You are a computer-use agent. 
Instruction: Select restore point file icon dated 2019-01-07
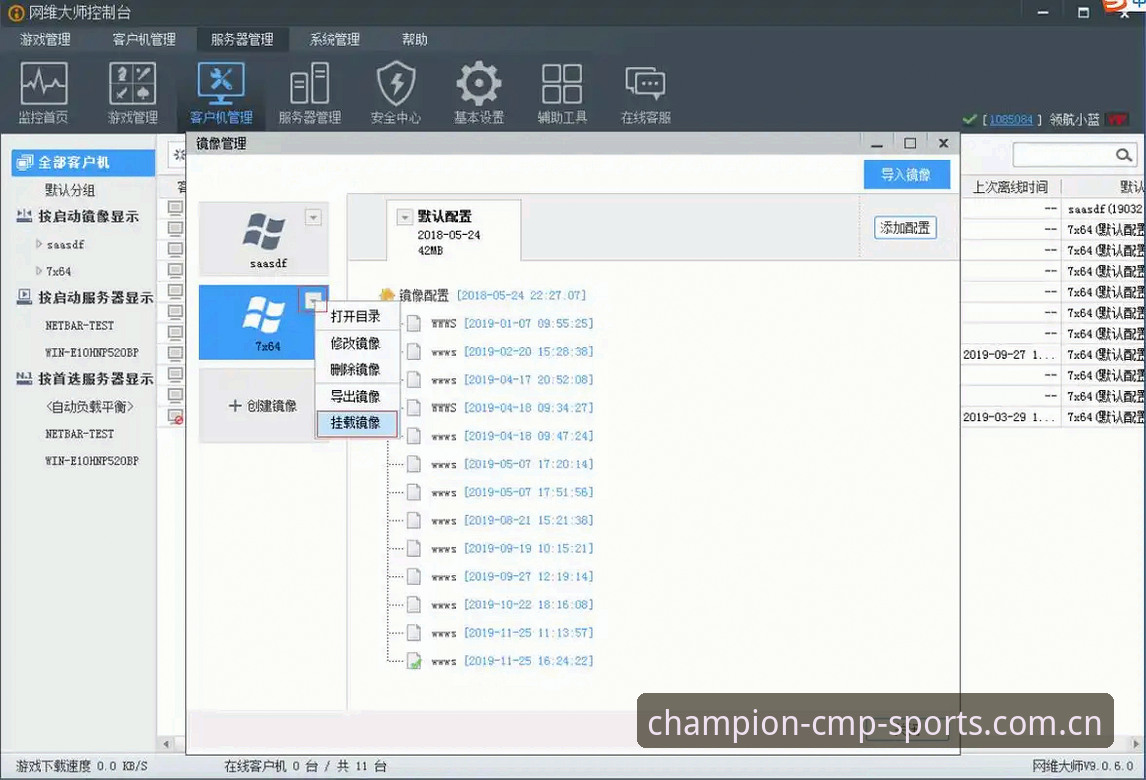[x=414, y=323]
